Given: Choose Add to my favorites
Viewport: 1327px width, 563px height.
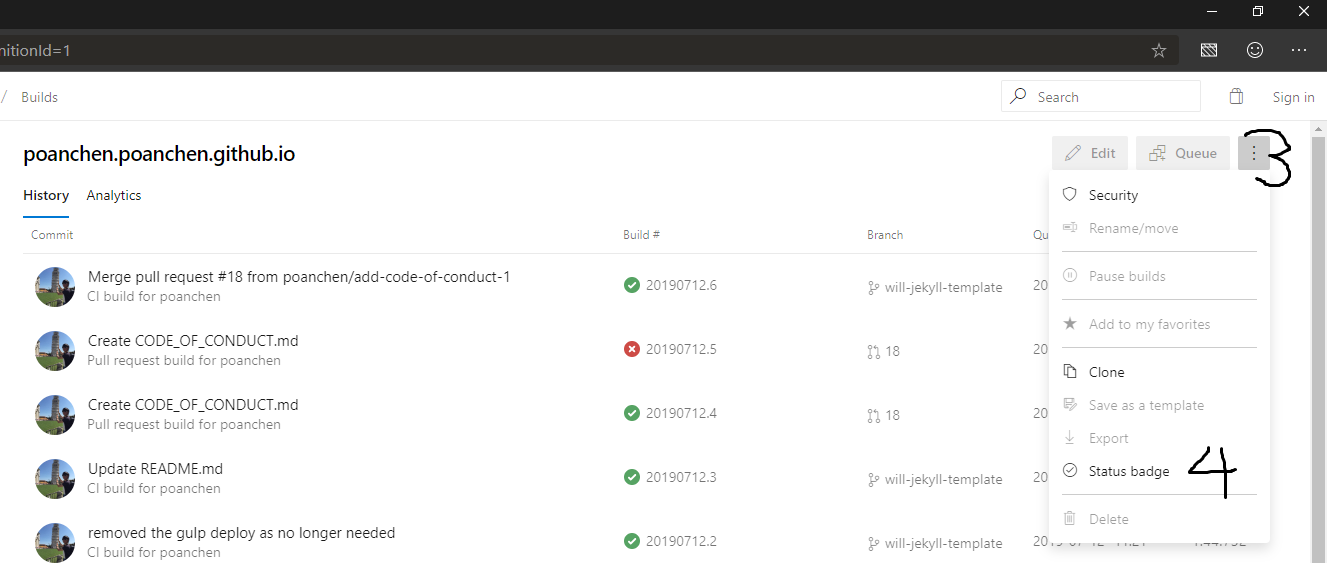Looking at the screenshot, I should pos(1159,324).
